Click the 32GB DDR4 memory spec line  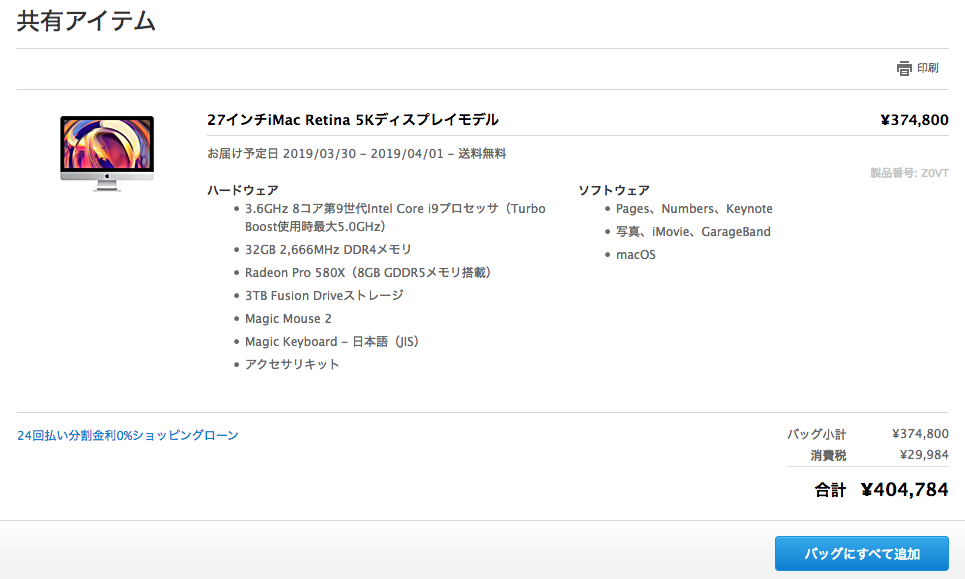click(328, 249)
